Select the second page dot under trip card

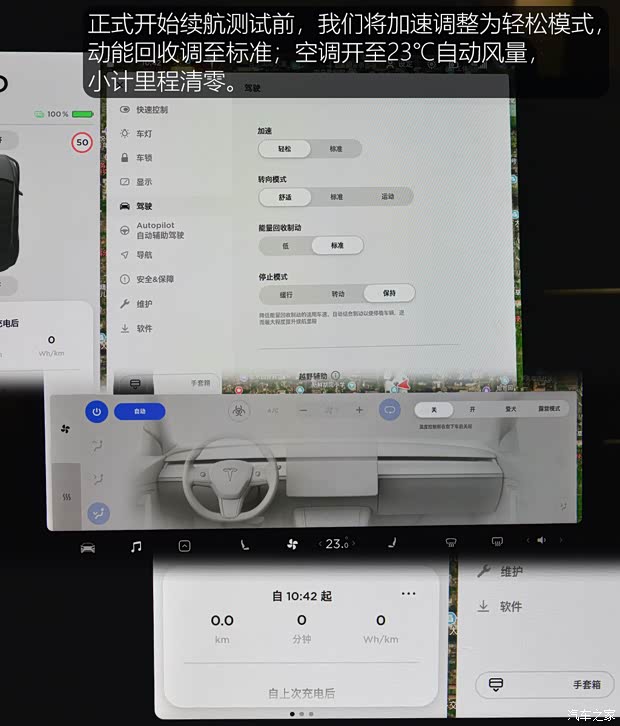point(302,714)
